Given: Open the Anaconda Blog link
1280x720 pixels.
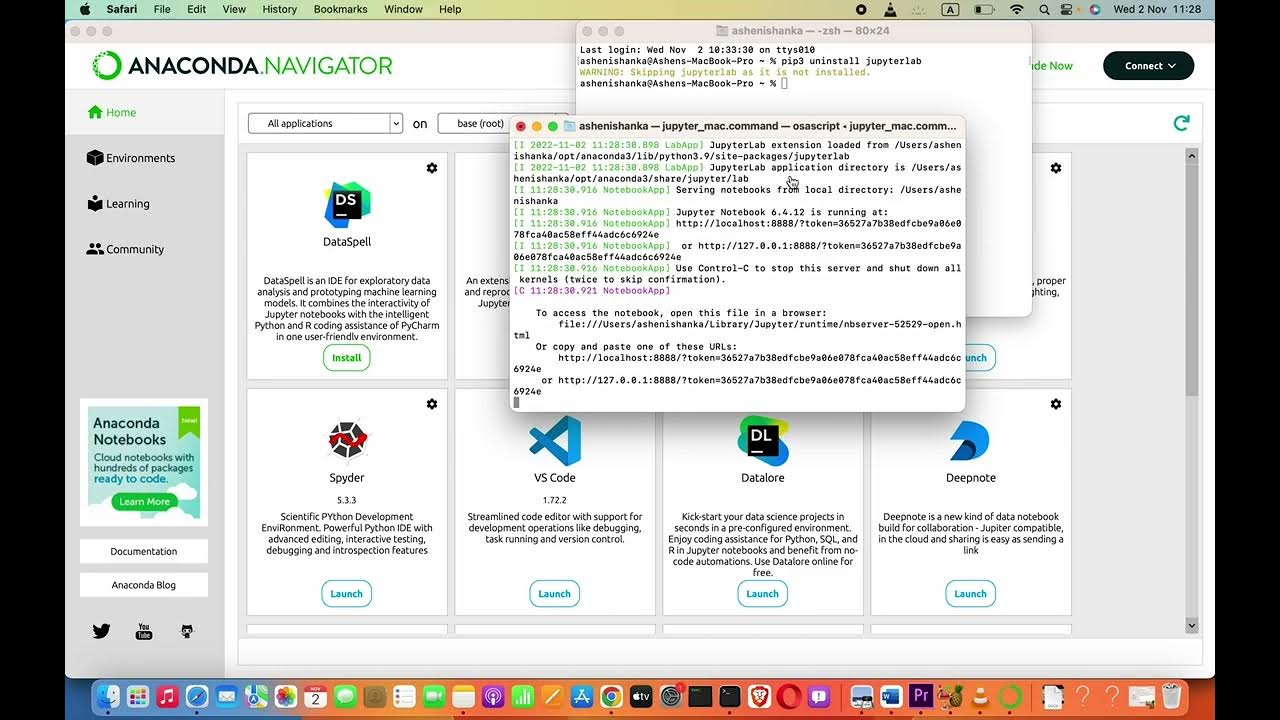Looking at the screenshot, I should point(144,585).
